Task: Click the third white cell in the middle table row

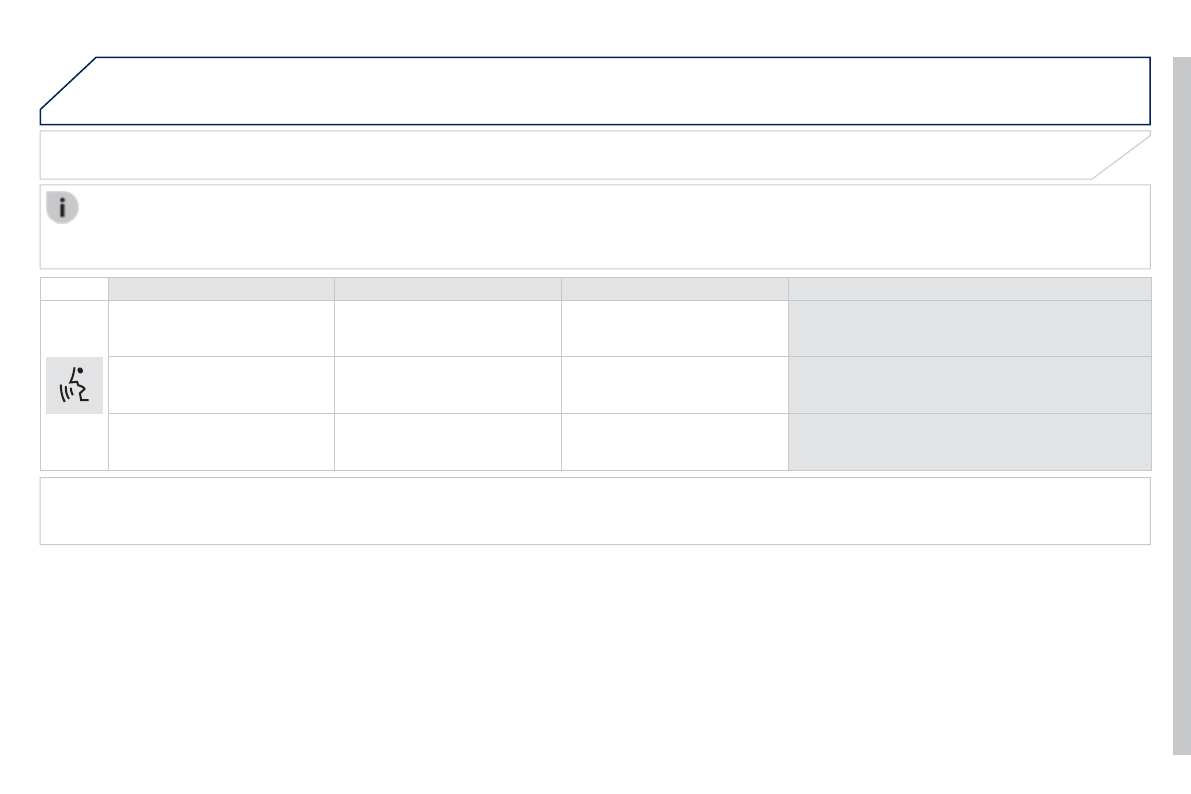Action: [674, 385]
